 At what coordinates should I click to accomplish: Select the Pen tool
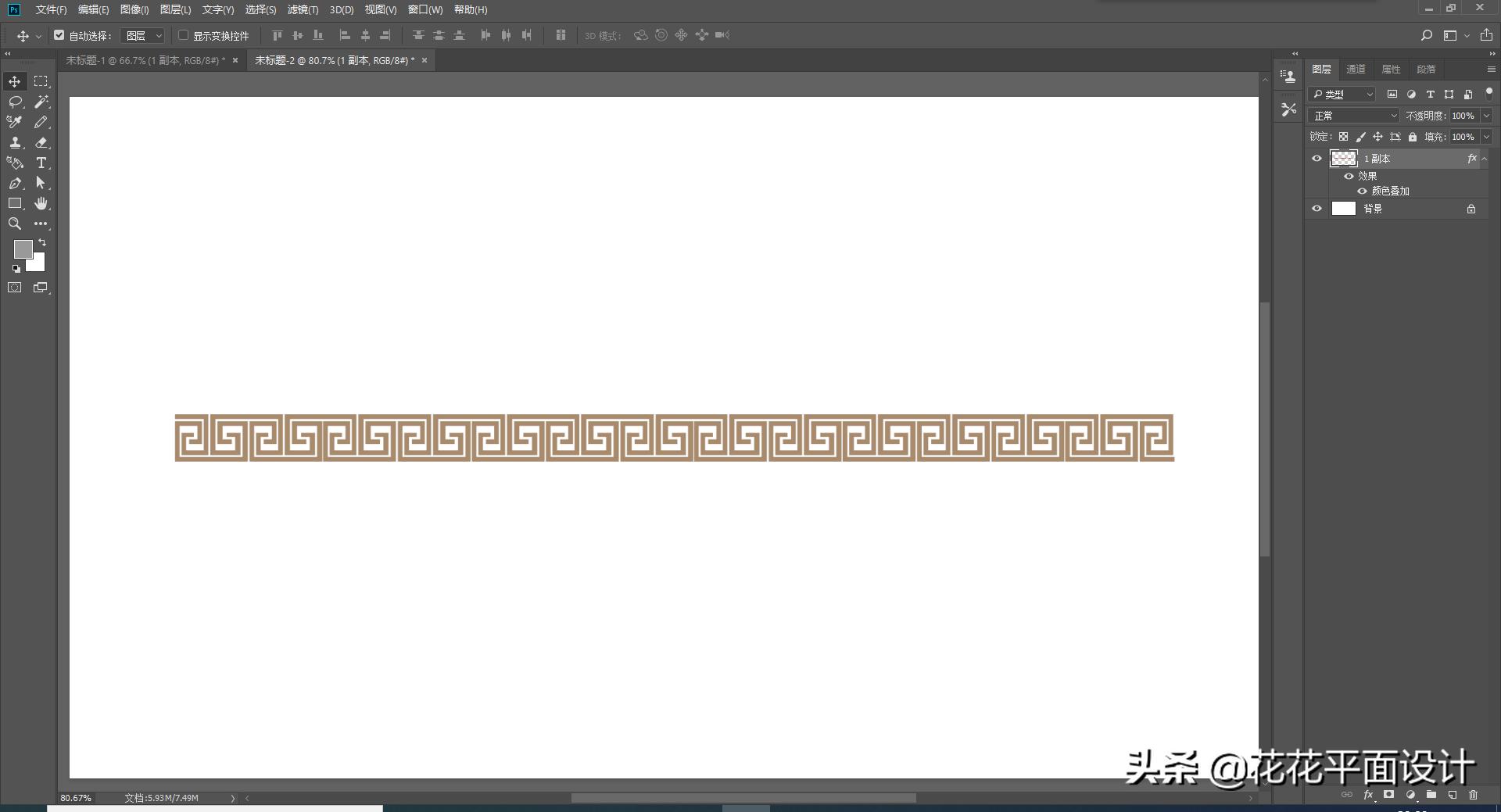pyautogui.click(x=15, y=183)
